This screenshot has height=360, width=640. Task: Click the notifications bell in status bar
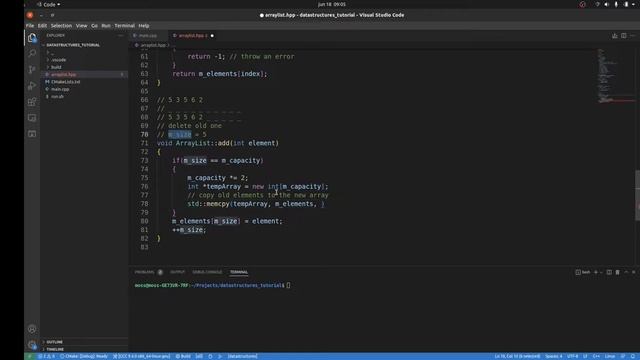pos(633,356)
